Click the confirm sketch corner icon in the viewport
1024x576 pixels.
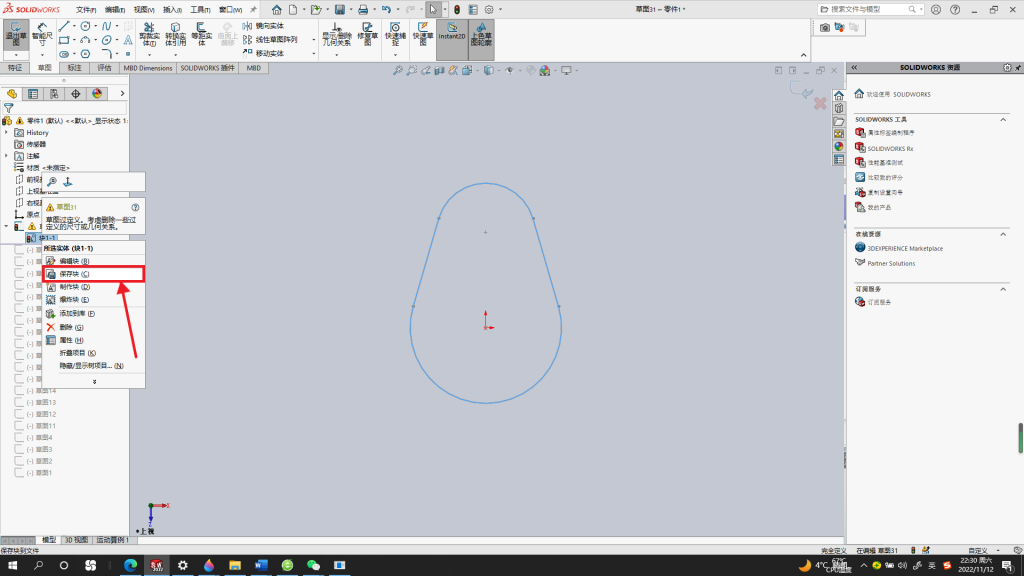pos(802,90)
